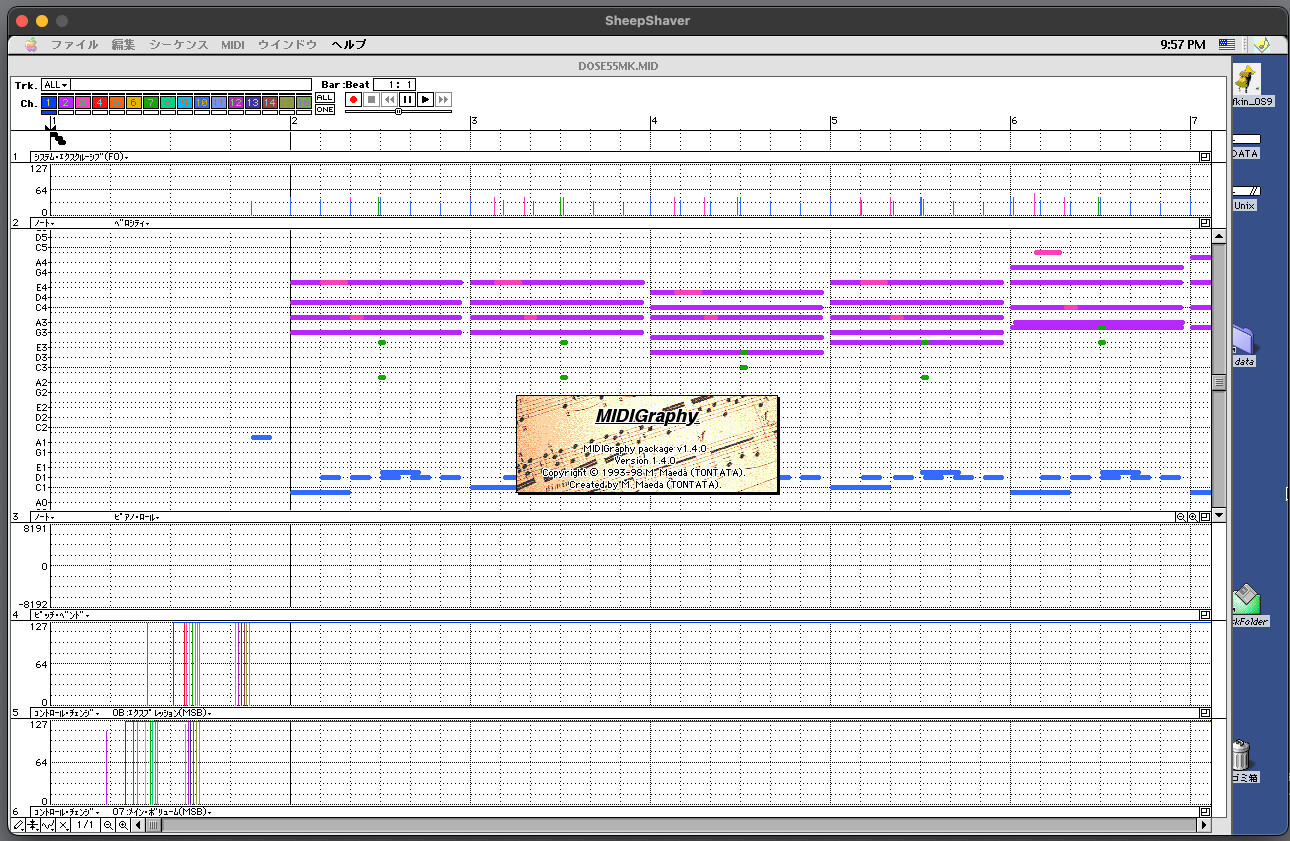
Task: Select the curve drawing tool at bottom left
Action: click(x=49, y=825)
